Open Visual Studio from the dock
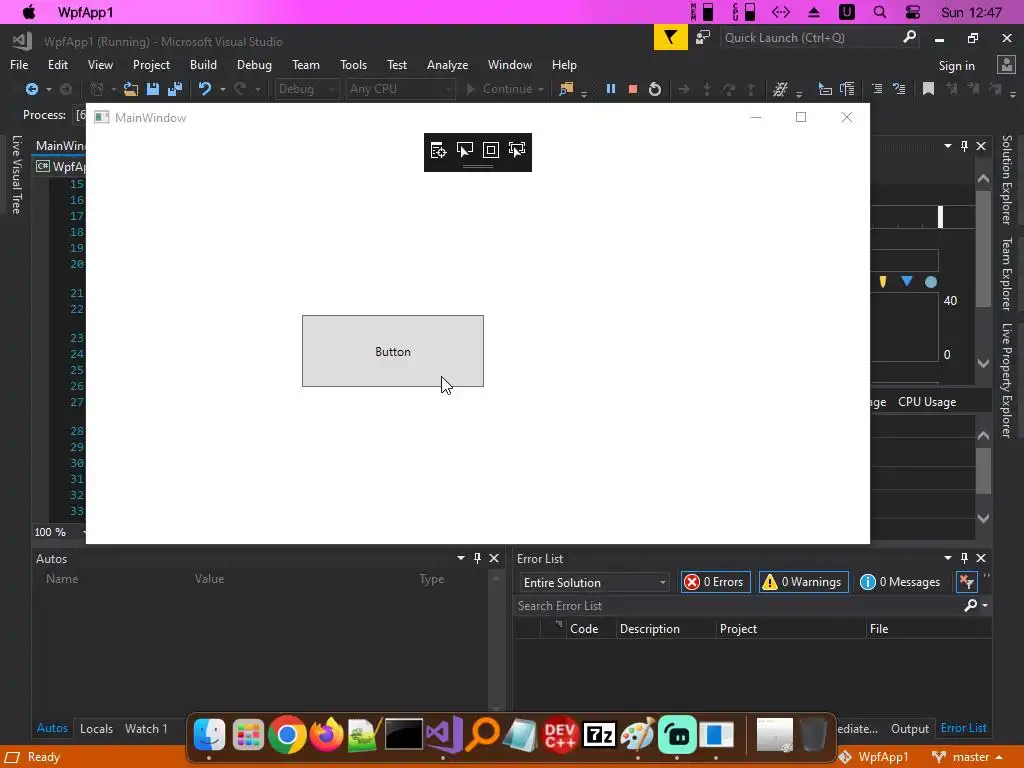Screen dimensions: 1024x768 tap(443, 735)
